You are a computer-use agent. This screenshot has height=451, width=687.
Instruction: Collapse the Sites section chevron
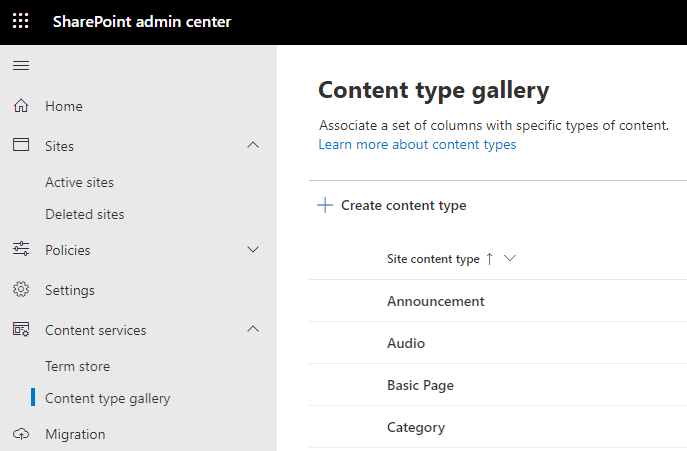[x=253, y=146]
